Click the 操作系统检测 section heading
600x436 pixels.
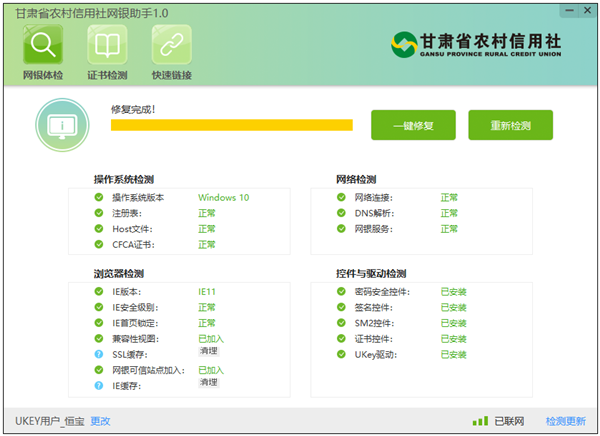[x=124, y=179]
